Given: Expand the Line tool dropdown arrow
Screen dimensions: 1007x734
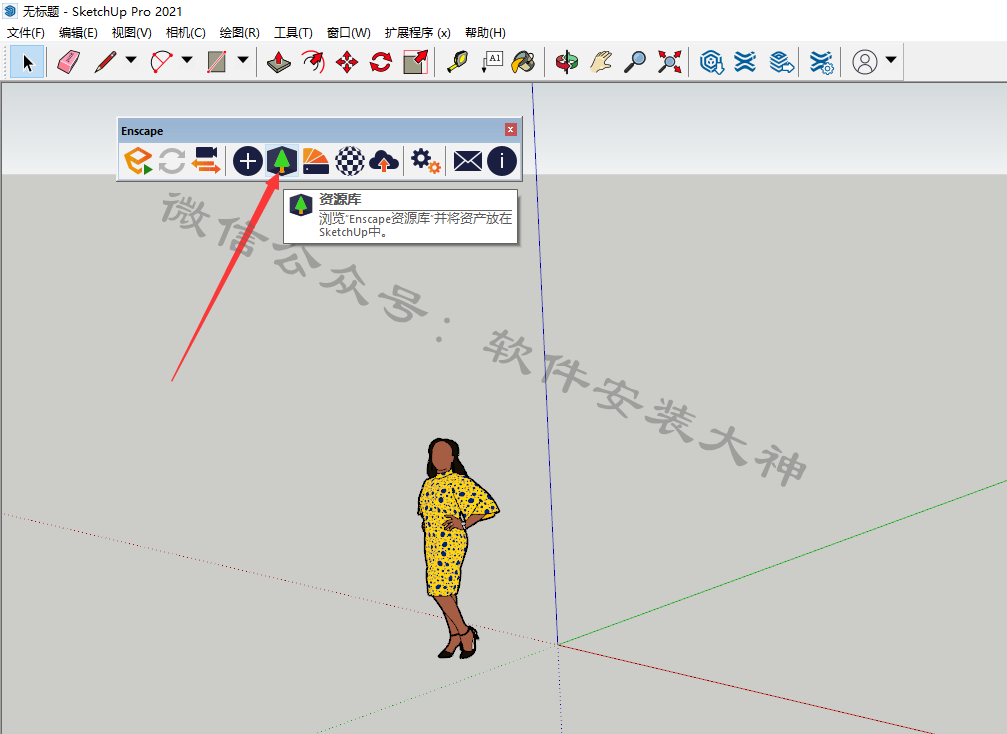Looking at the screenshot, I should pos(131,60).
